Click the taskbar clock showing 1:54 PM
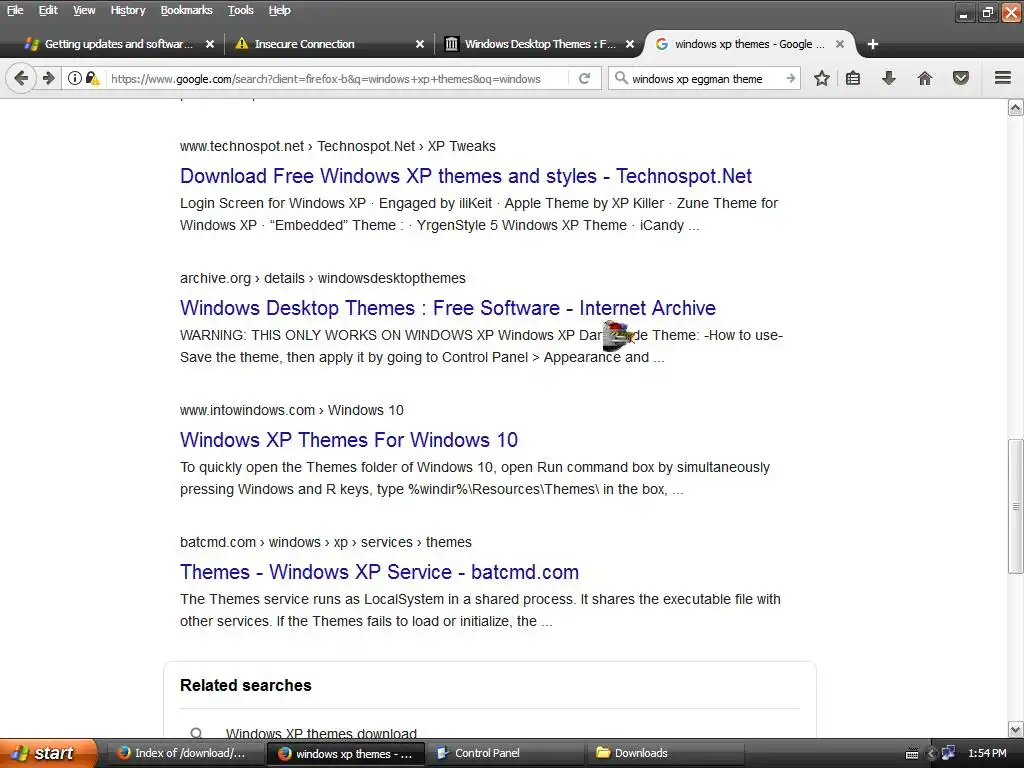 987,754
